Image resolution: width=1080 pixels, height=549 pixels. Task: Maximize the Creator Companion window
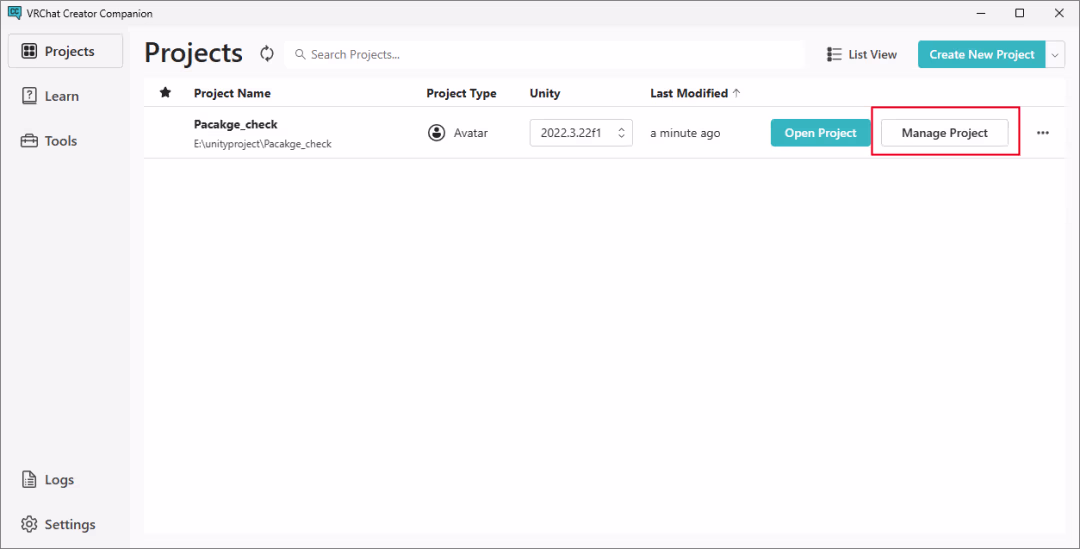click(1020, 13)
